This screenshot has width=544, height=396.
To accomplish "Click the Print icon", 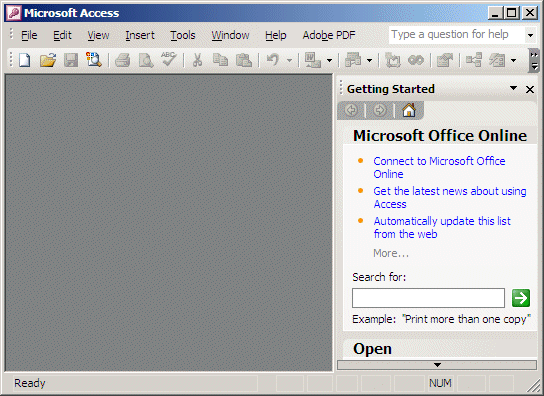I will [122, 60].
